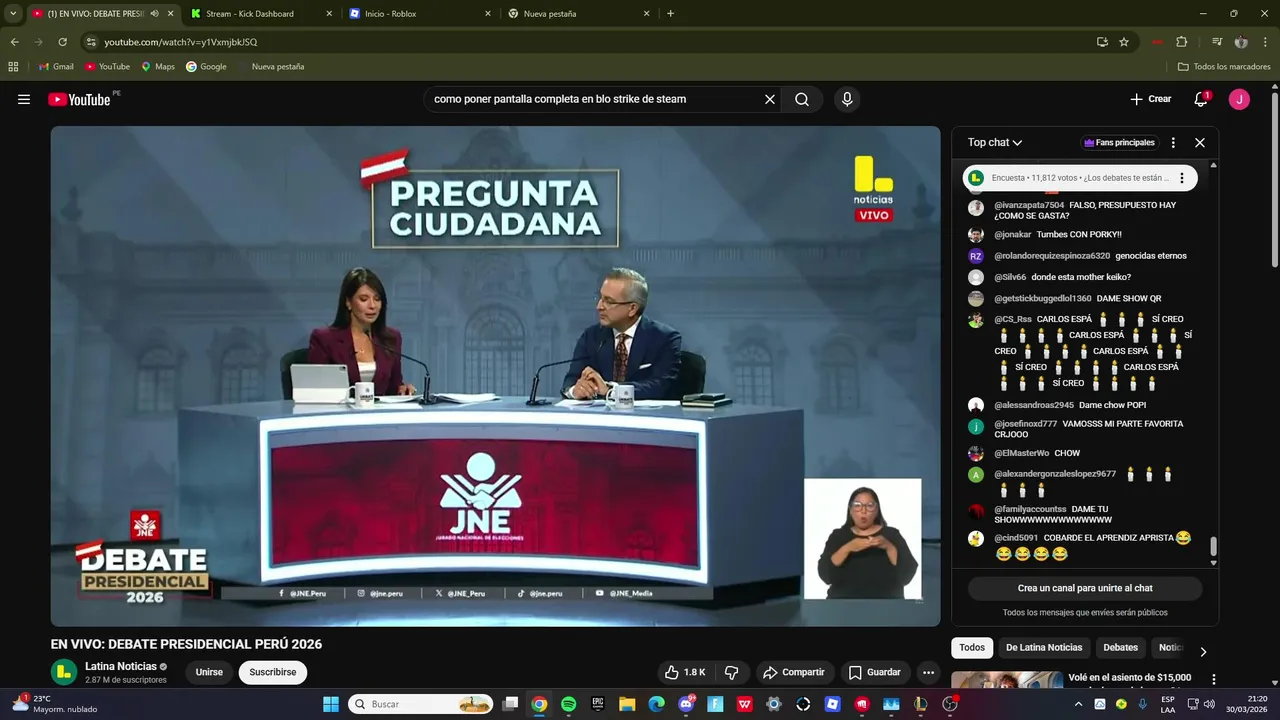
Task: Open the apps grid in bookmarks bar
Action: (x=13, y=67)
